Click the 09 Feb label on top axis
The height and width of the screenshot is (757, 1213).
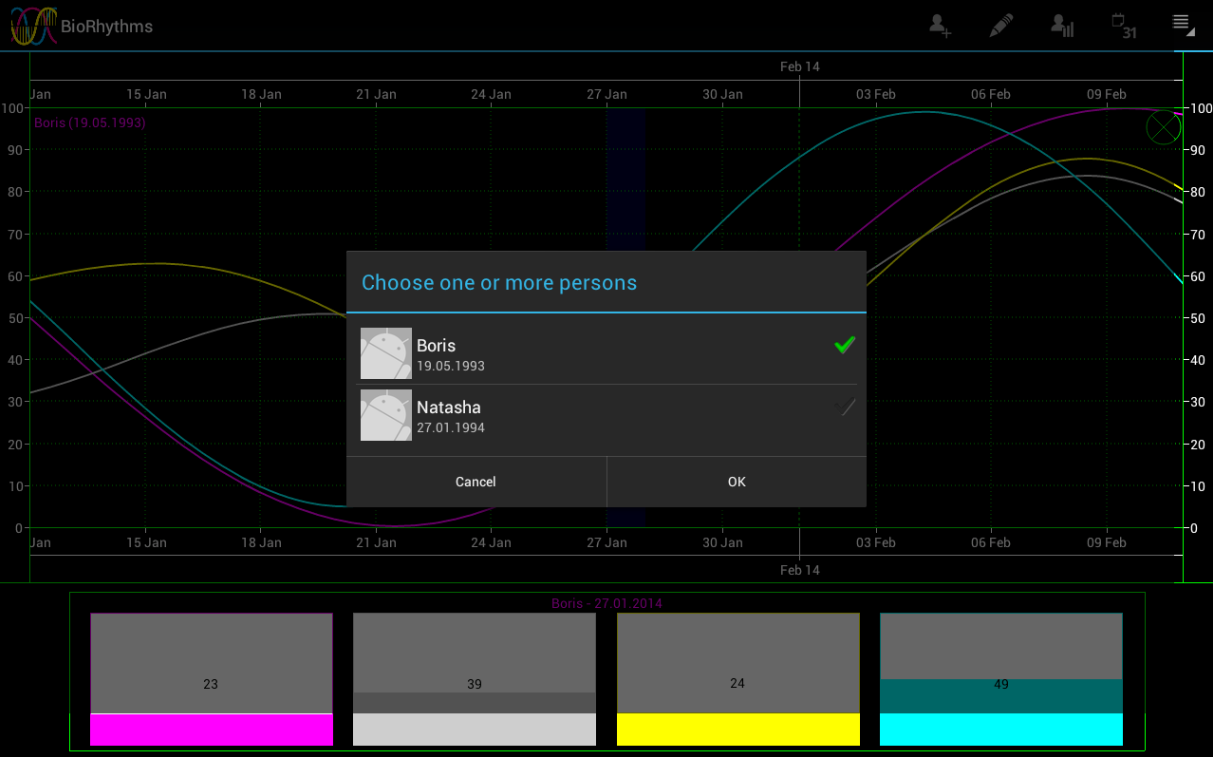(x=1107, y=94)
